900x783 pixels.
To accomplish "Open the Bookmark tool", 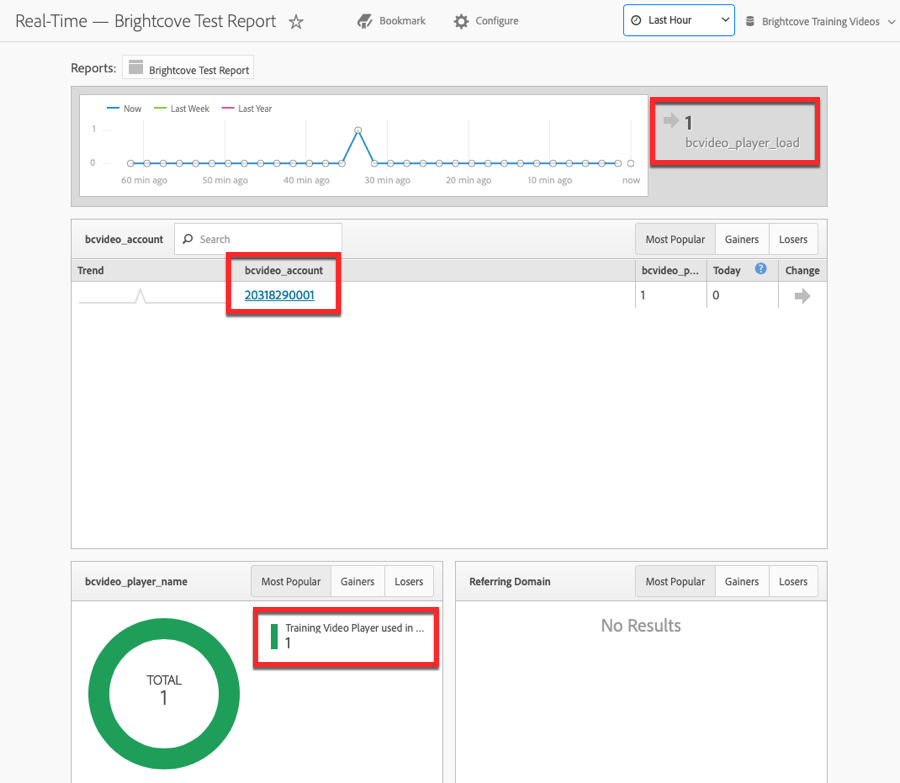I will pos(391,20).
